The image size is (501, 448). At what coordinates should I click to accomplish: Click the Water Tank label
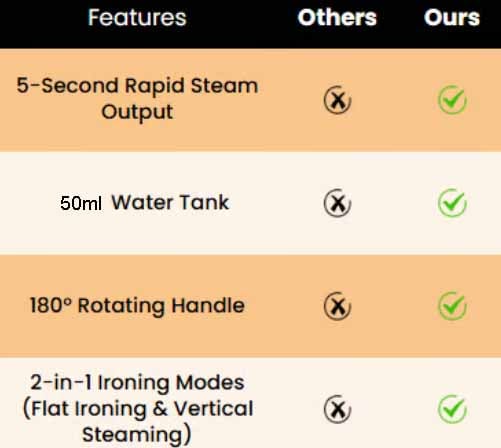(170, 202)
